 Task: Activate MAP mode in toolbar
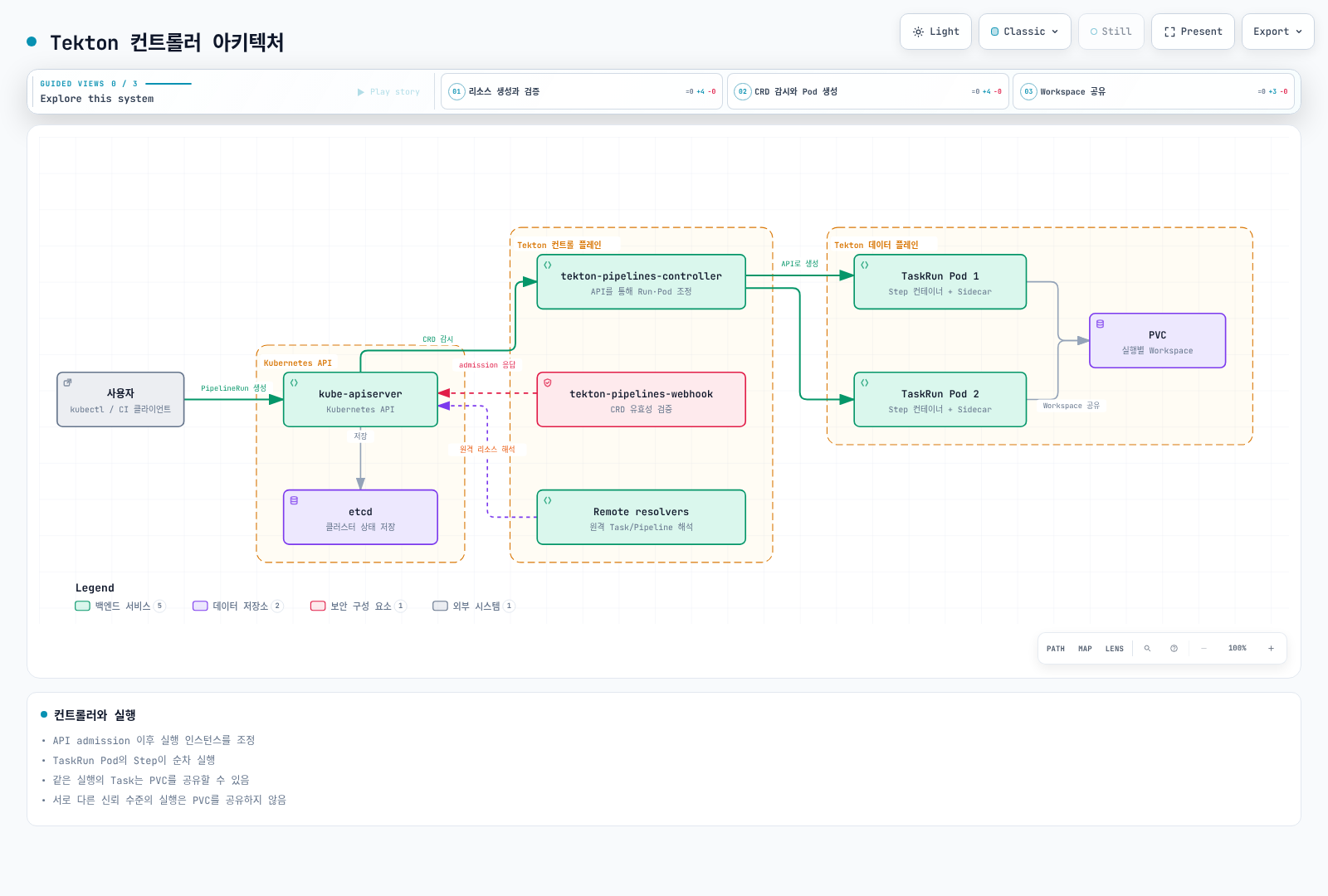(1085, 649)
